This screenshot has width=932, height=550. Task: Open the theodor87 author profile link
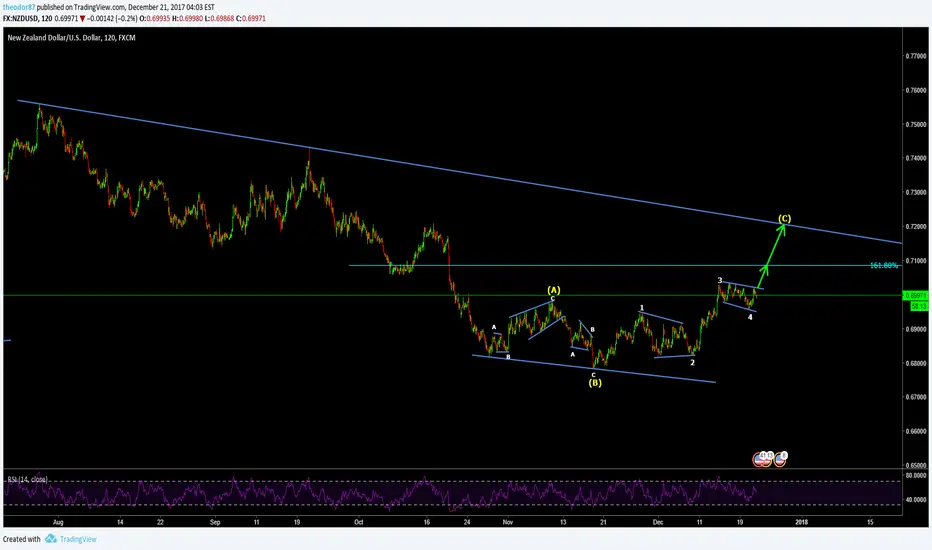(19, 7)
